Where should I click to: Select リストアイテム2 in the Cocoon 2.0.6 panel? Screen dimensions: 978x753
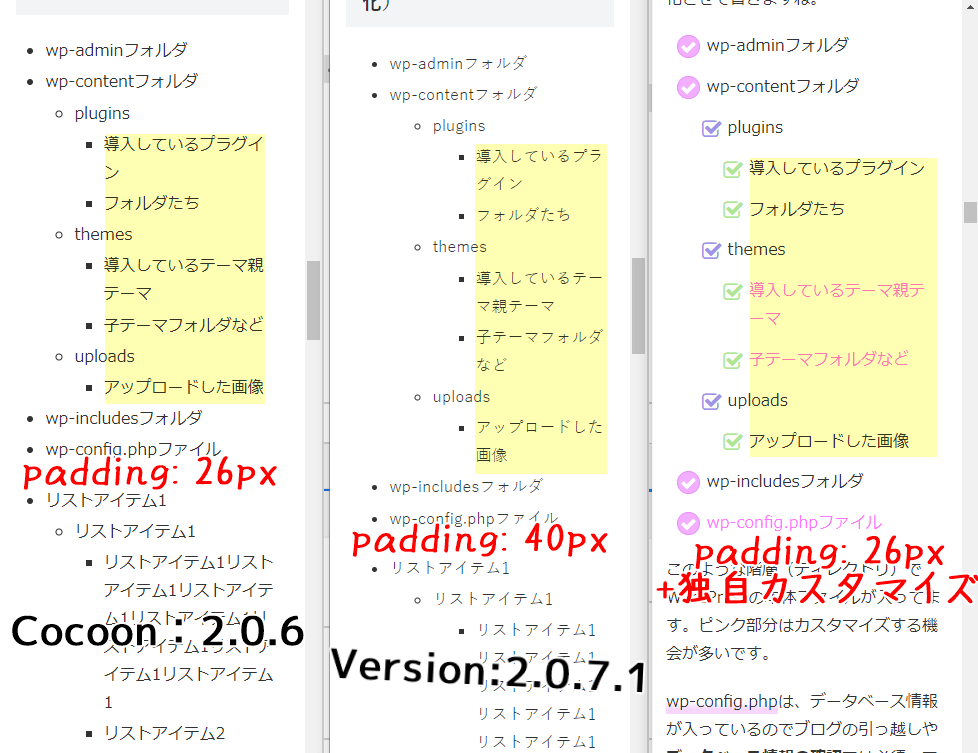click(x=165, y=733)
